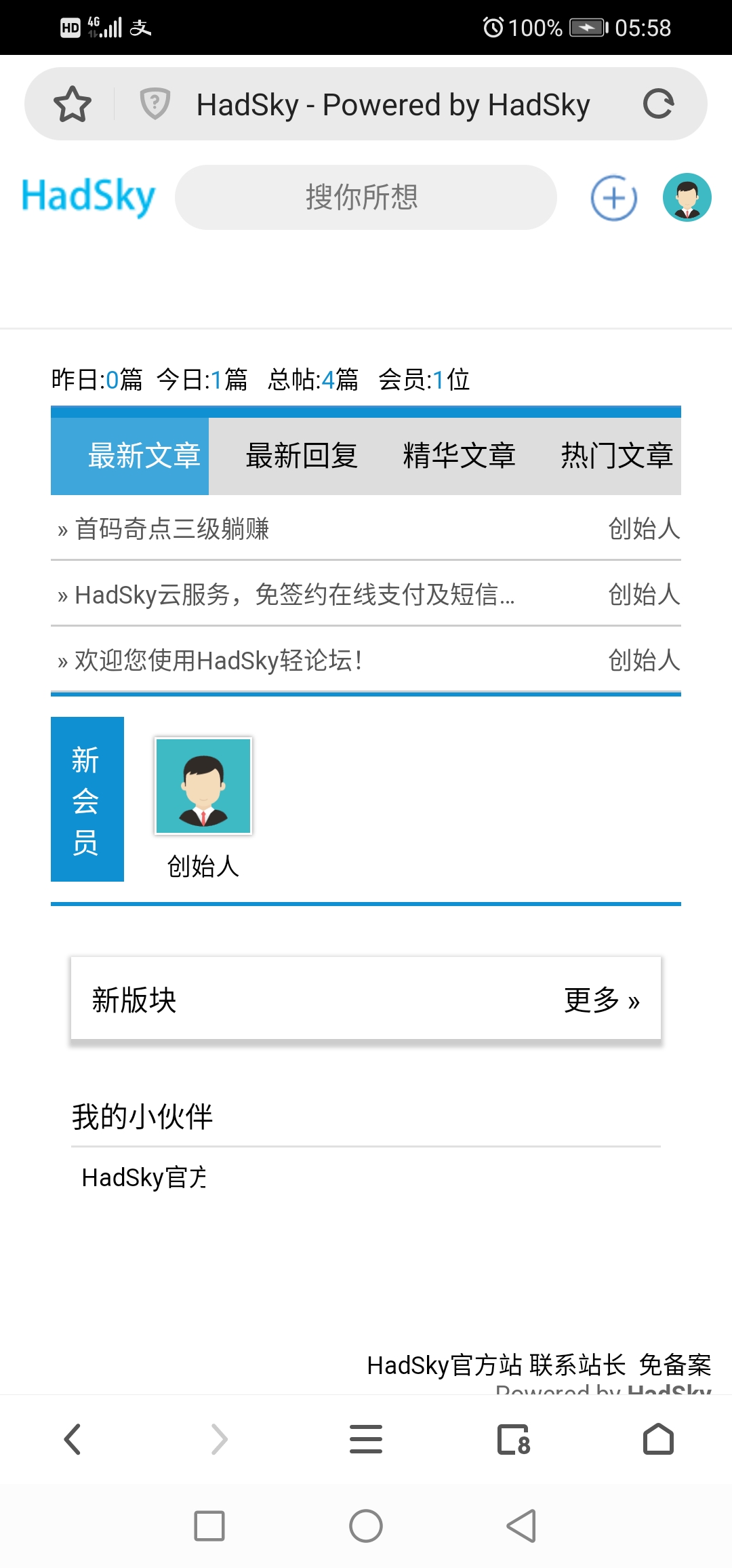The height and width of the screenshot is (1568, 732).
Task: Open tabs switcher showing 8 tabs
Action: click(513, 1439)
